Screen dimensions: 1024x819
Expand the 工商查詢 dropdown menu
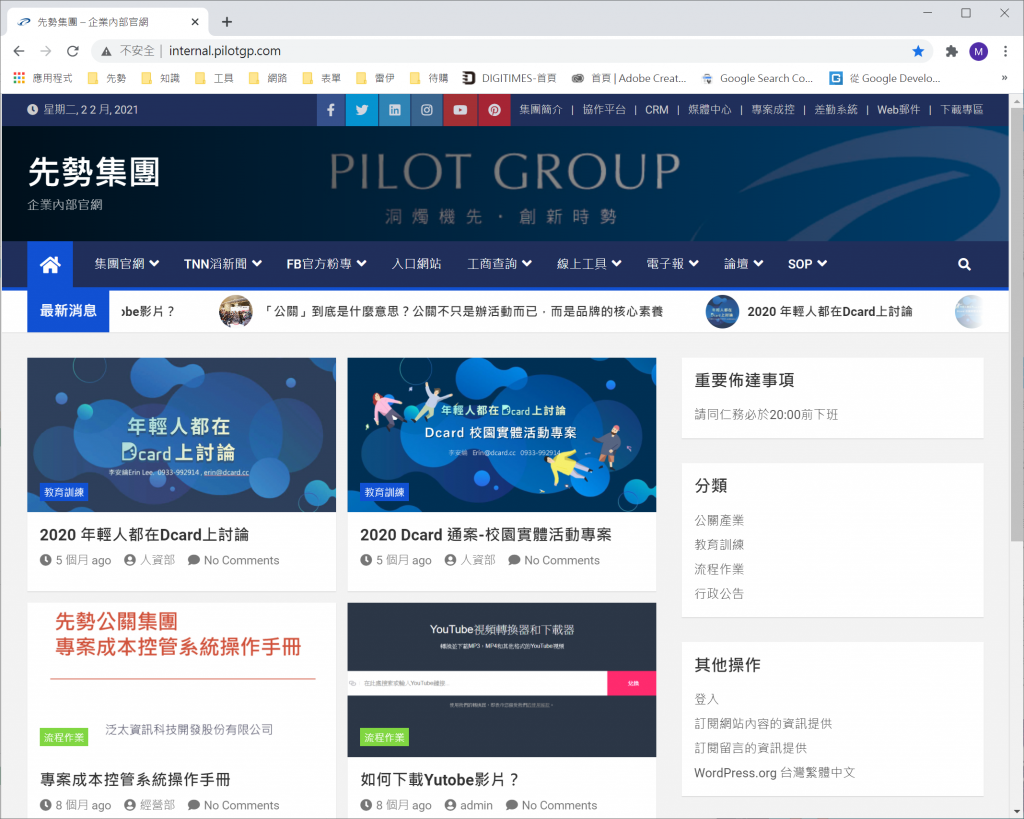click(x=500, y=264)
